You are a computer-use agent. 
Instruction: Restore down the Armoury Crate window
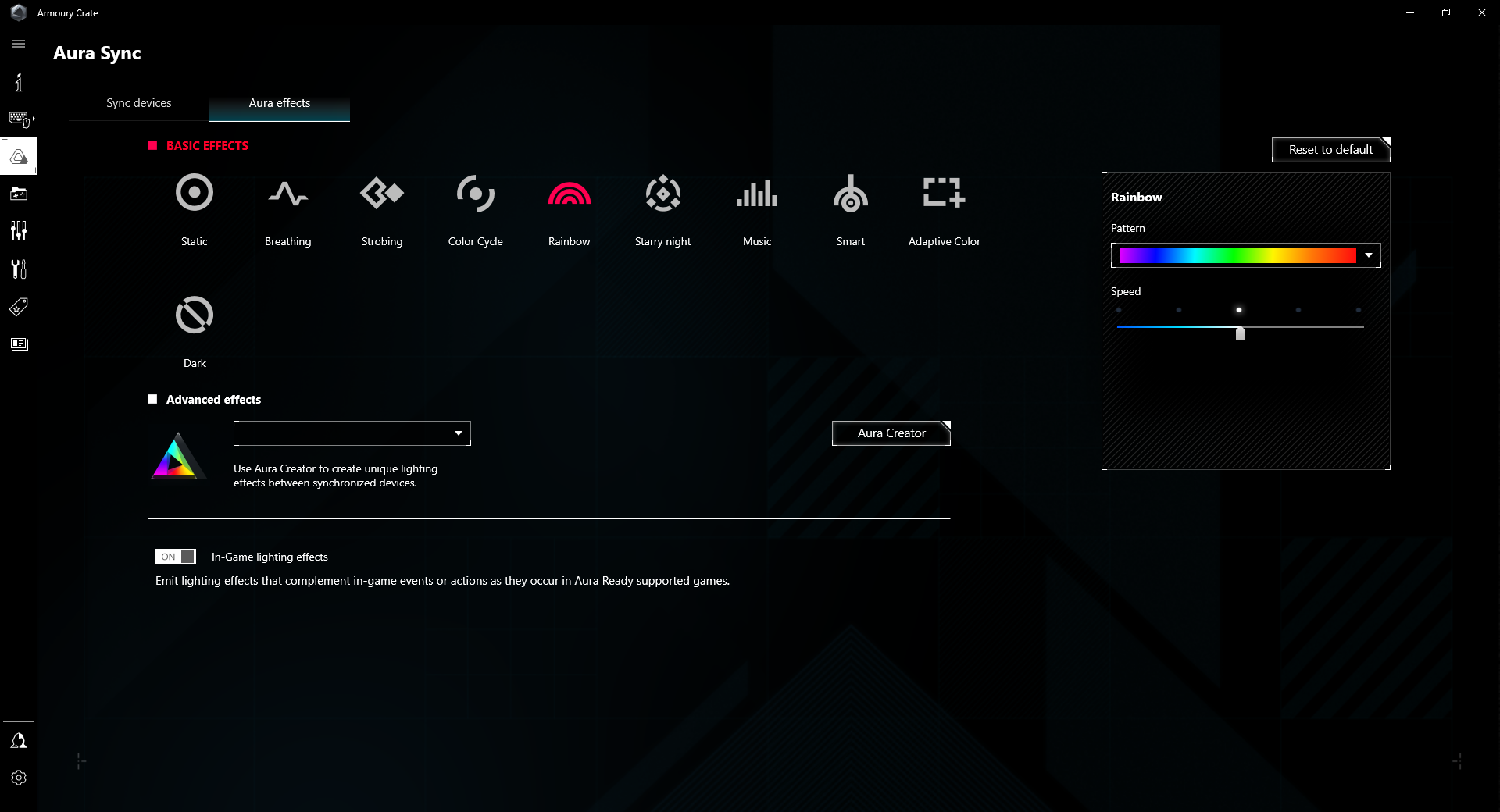(x=1446, y=12)
